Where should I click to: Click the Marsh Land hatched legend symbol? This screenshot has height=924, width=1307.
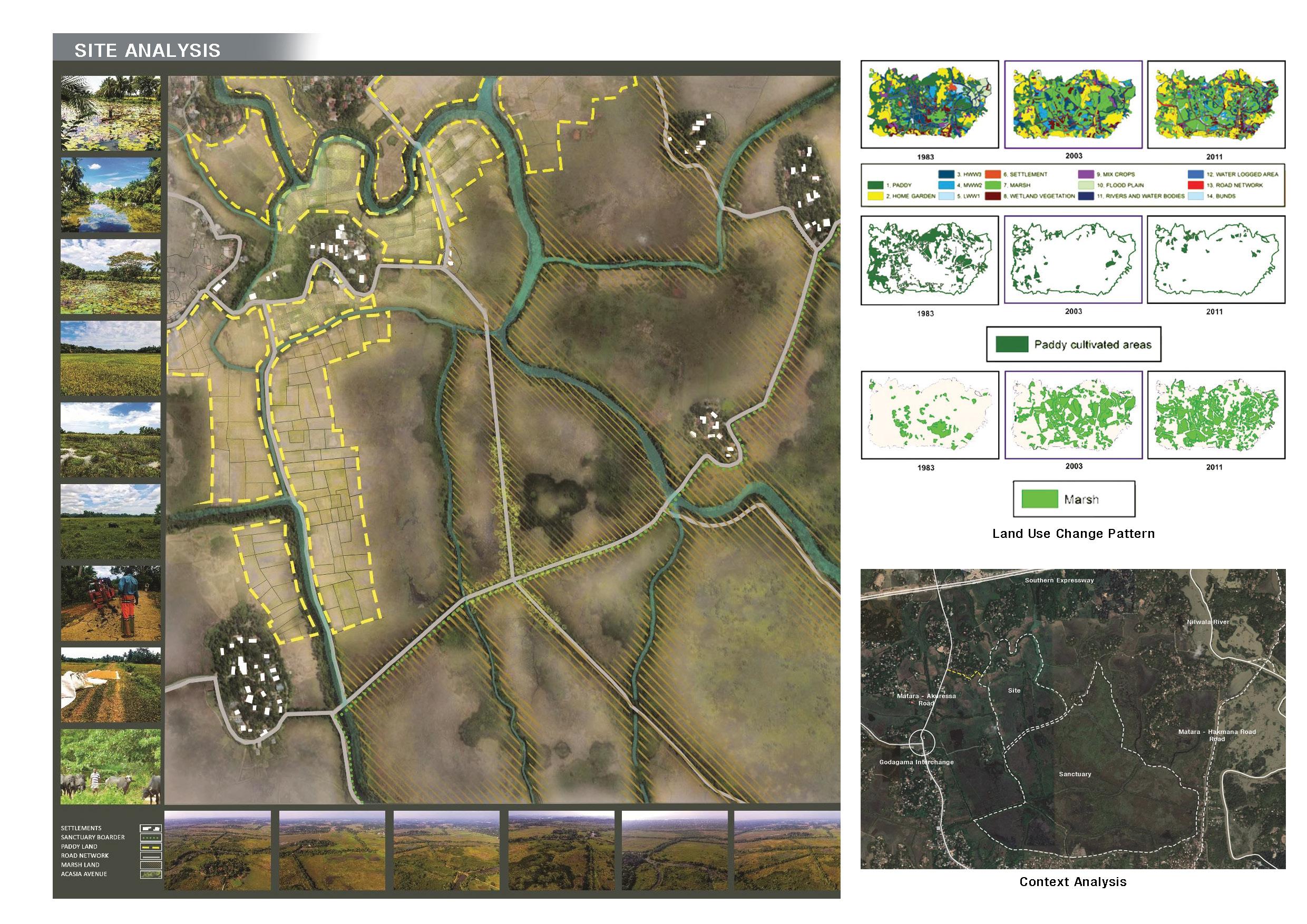(151, 865)
